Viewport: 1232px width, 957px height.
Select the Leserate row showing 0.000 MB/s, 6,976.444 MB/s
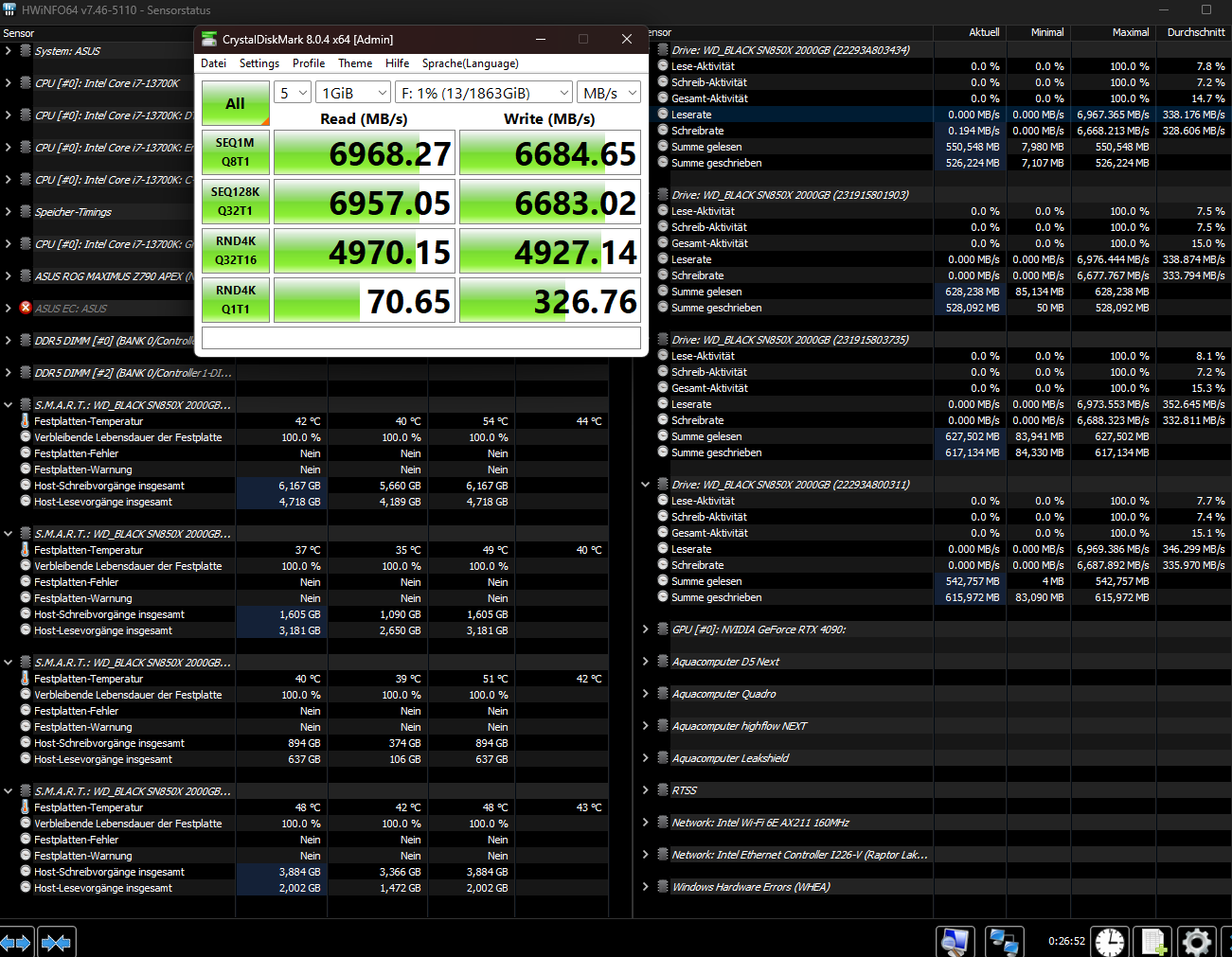click(x=941, y=259)
